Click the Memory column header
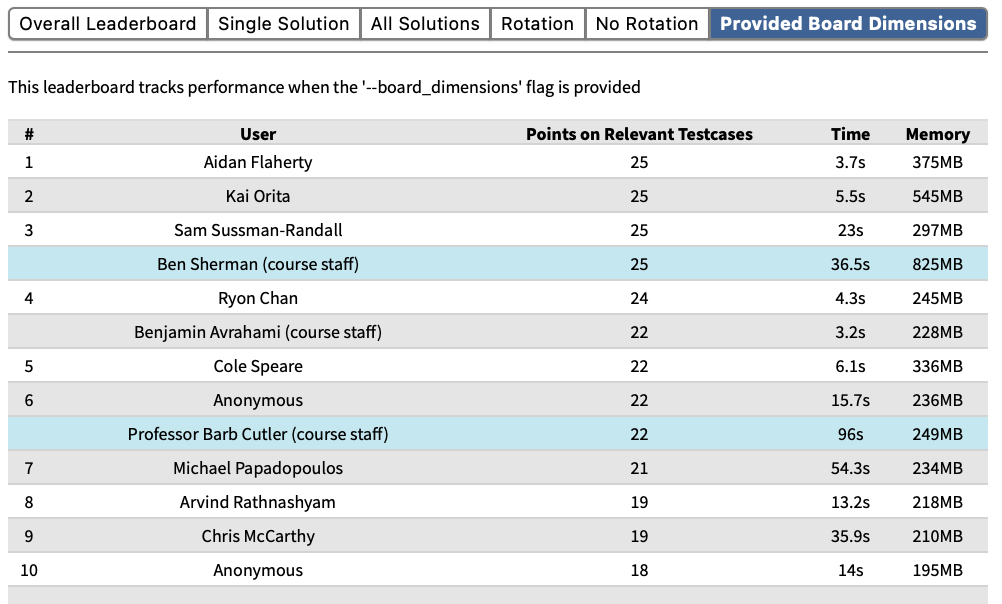The width and height of the screenshot is (1002, 604). [x=937, y=134]
